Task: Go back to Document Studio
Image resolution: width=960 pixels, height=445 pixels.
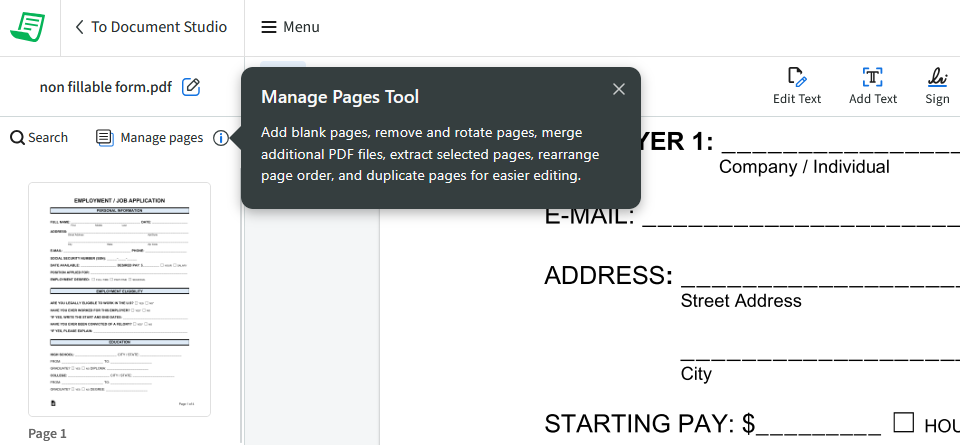Action: coord(151,27)
